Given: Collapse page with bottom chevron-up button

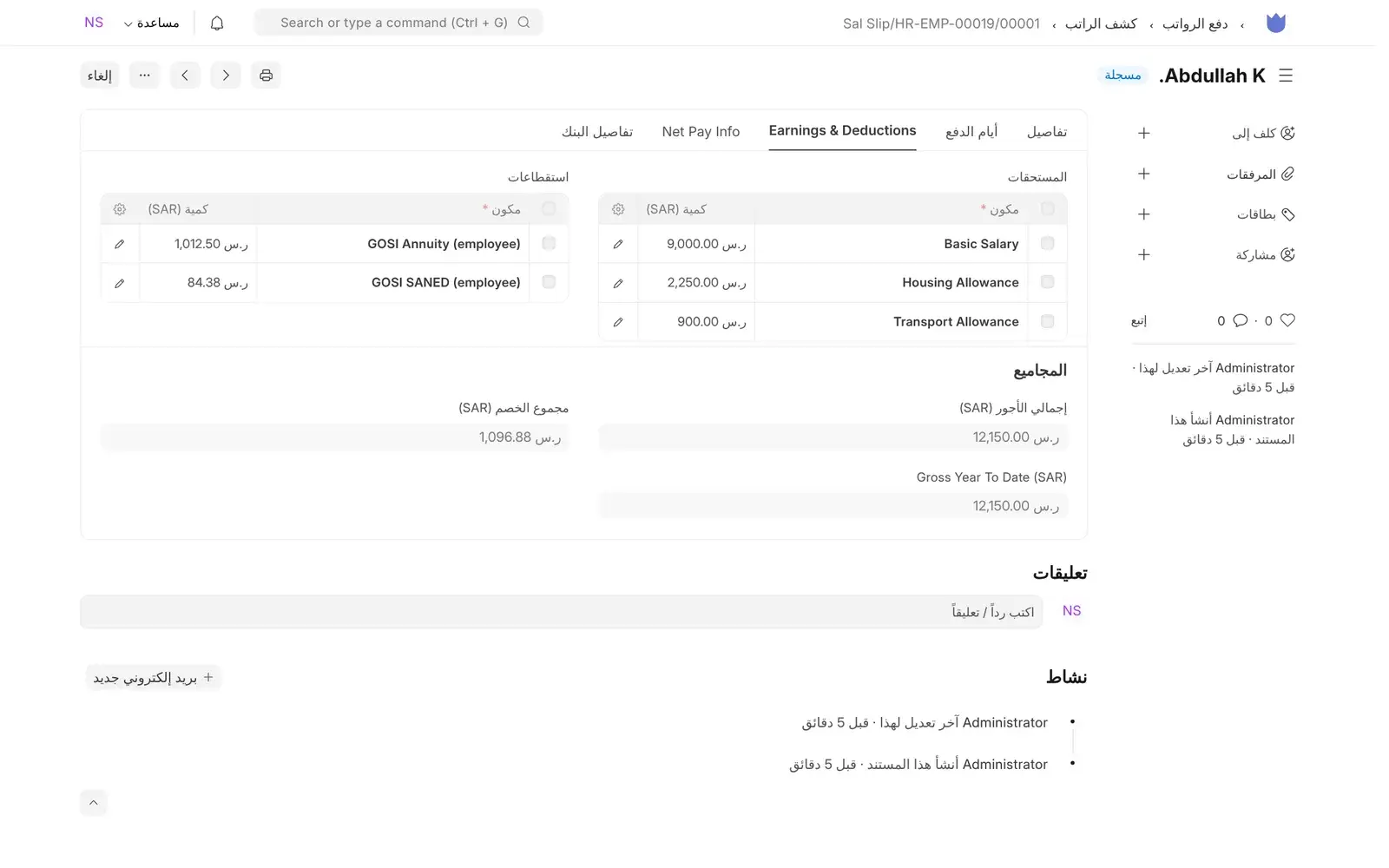Looking at the screenshot, I should (94, 803).
